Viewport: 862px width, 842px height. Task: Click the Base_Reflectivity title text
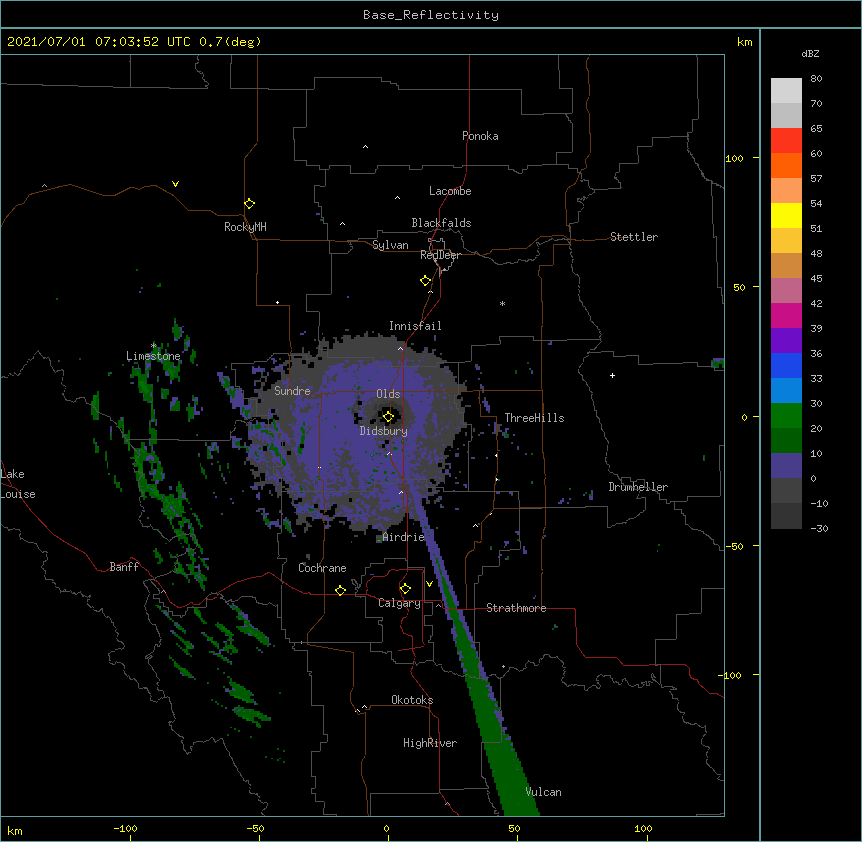click(431, 15)
